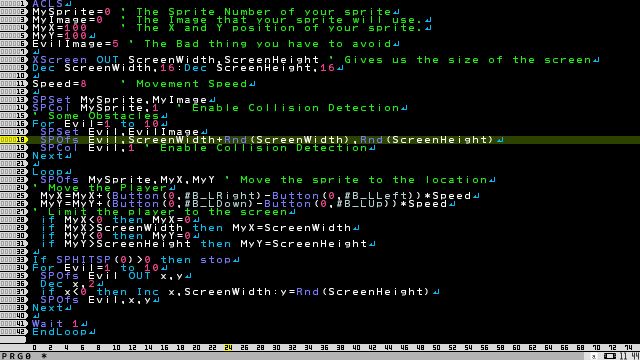
Task: Place cursor on the XScreen keyword
Action: (60, 60)
